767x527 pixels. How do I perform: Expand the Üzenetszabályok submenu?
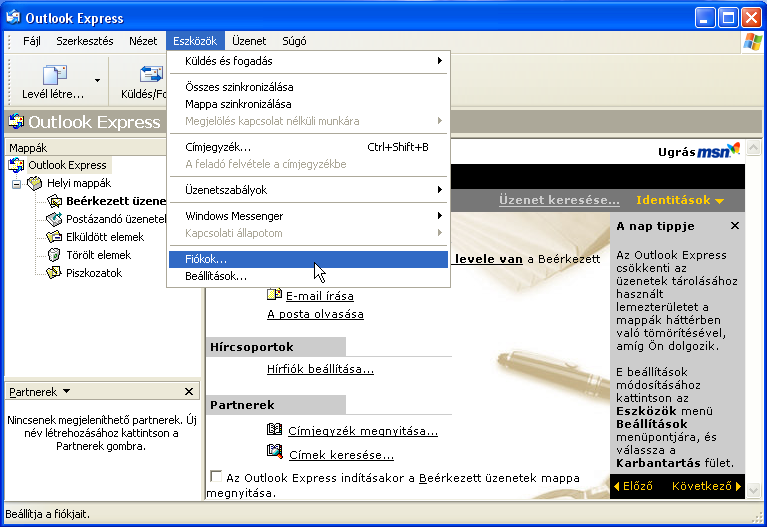308,190
